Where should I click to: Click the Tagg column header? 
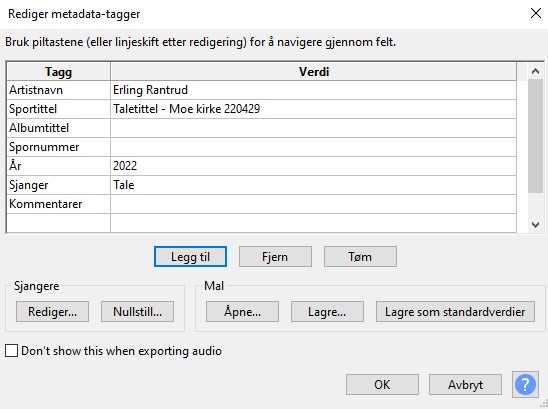pos(58,72)
